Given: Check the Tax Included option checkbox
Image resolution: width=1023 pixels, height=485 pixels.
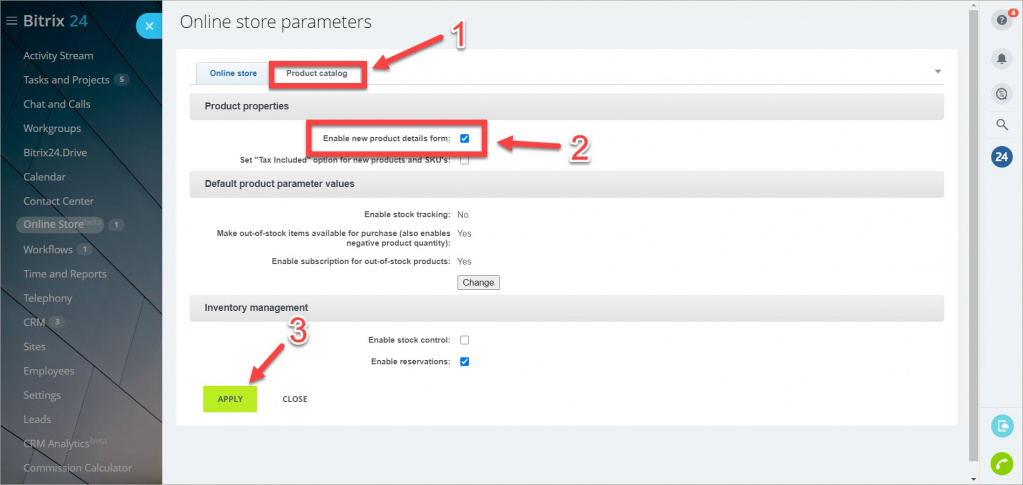Looking at the screenshot, I should (x=465, y=160).
